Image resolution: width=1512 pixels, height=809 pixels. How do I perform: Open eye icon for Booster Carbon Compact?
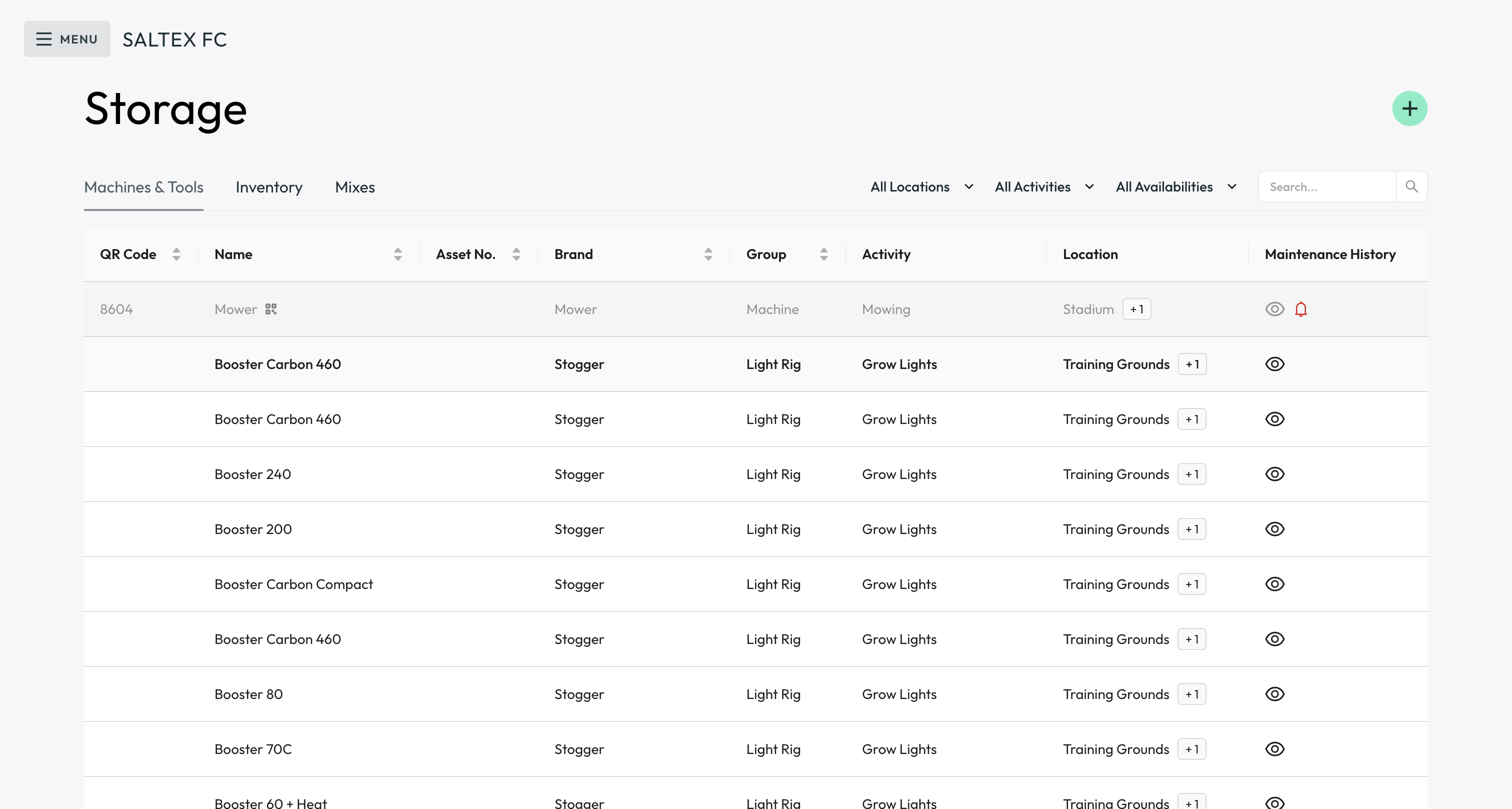[1274, 584]
